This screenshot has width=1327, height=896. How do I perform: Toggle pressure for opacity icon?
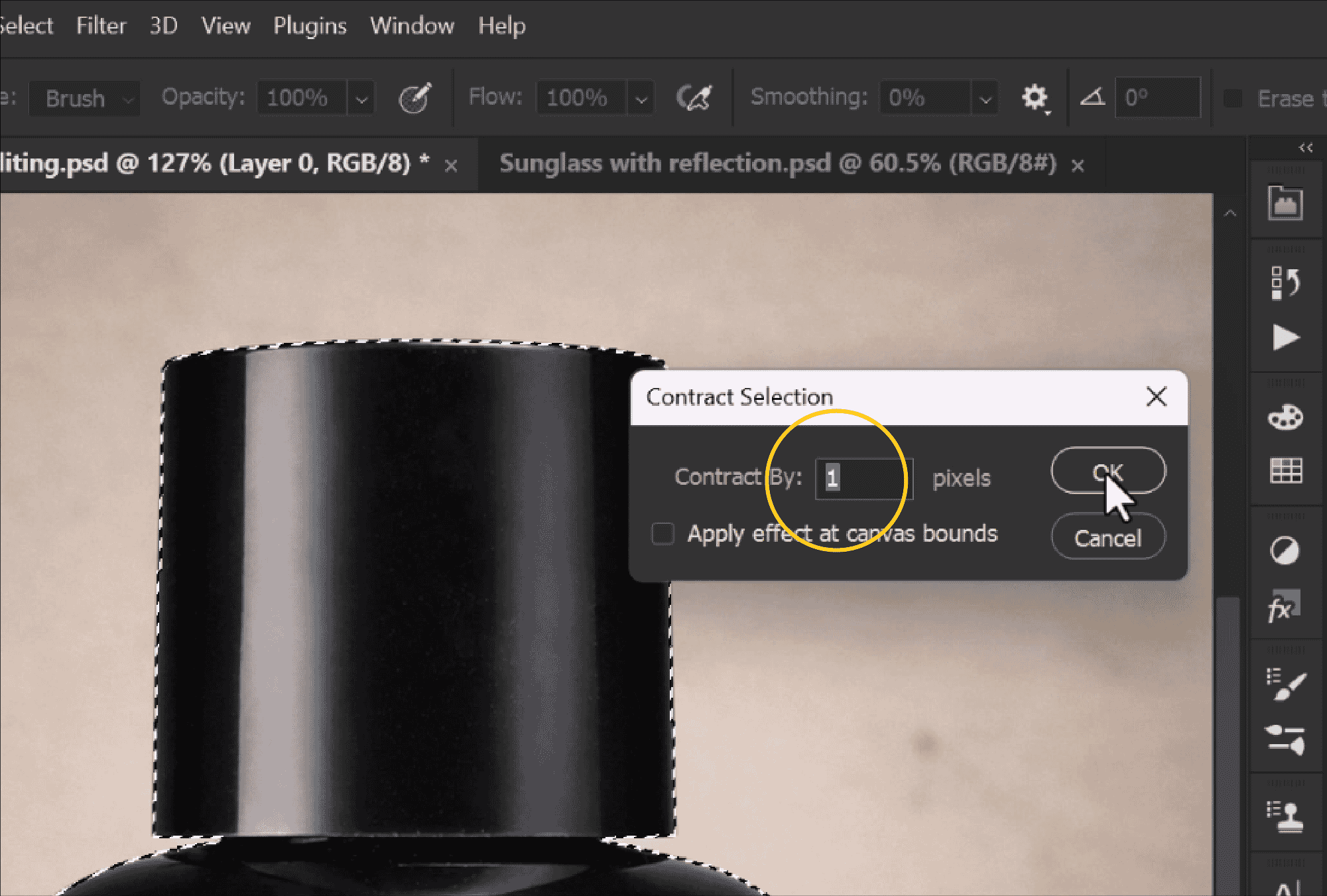[415, 98]
